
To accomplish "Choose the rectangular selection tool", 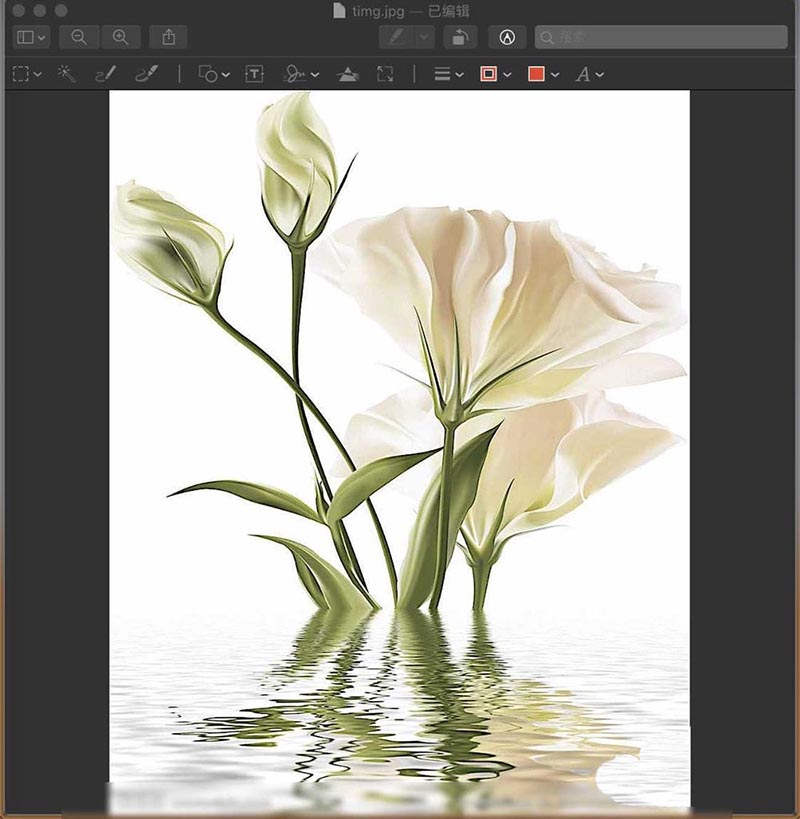I will pyautogui.click(x=20, y=74).
